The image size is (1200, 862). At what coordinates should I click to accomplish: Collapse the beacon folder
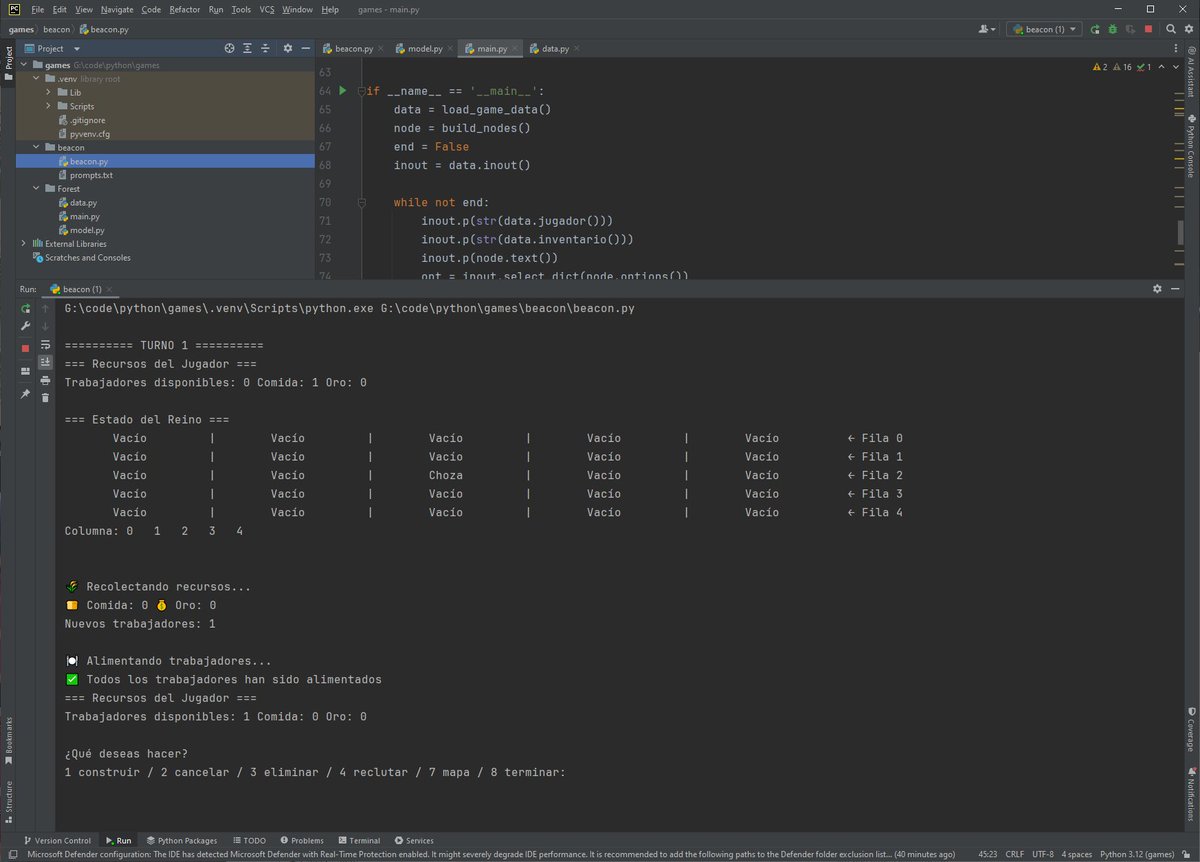coord(36,147)
